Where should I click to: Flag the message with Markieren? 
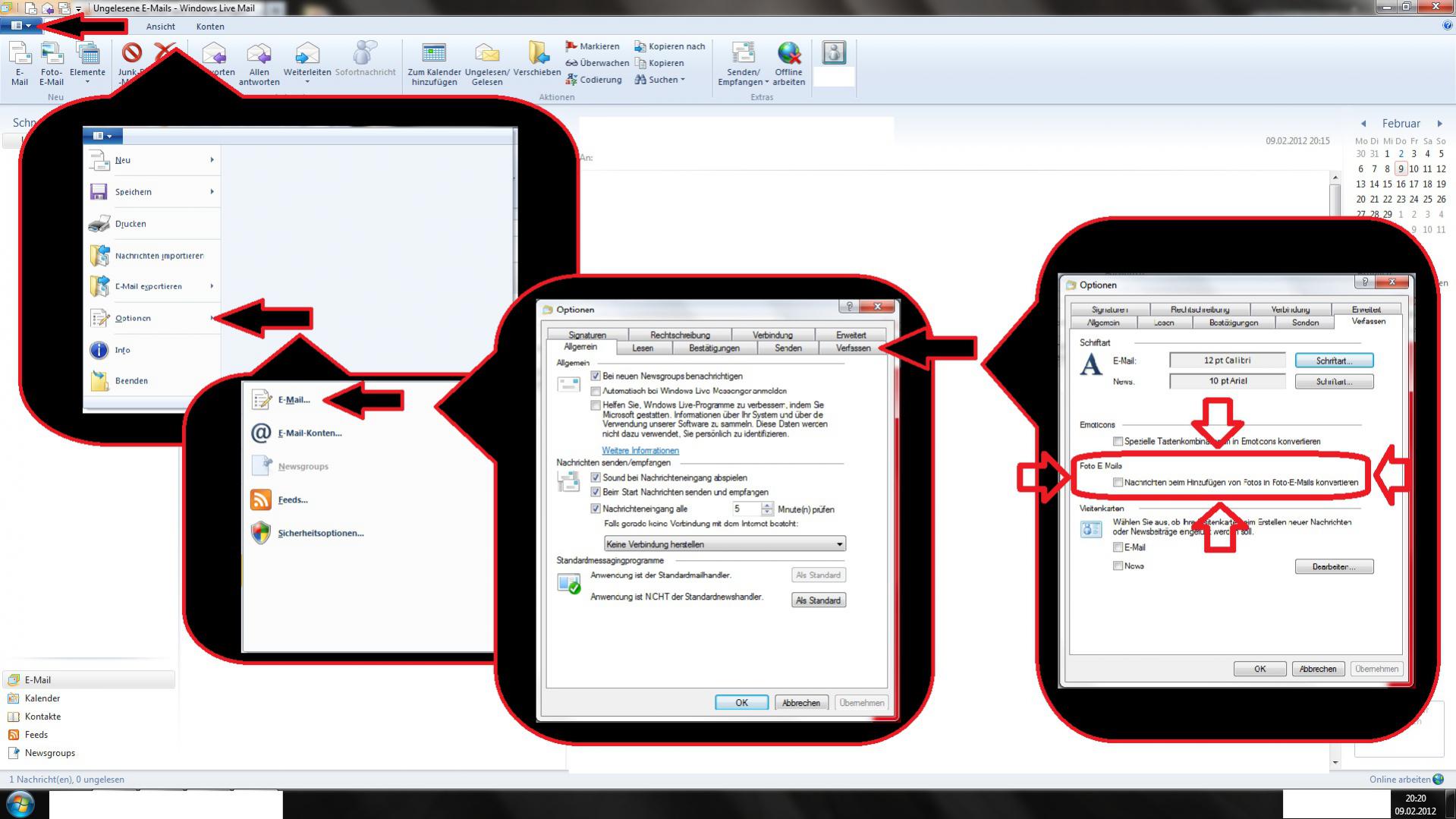tap(593, 46)
